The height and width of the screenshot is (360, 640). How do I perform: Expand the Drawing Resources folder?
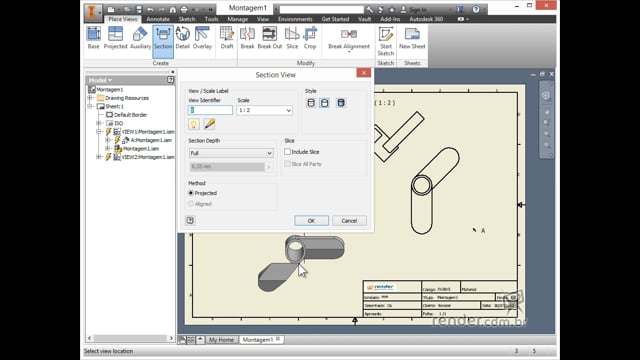(90, 98)
